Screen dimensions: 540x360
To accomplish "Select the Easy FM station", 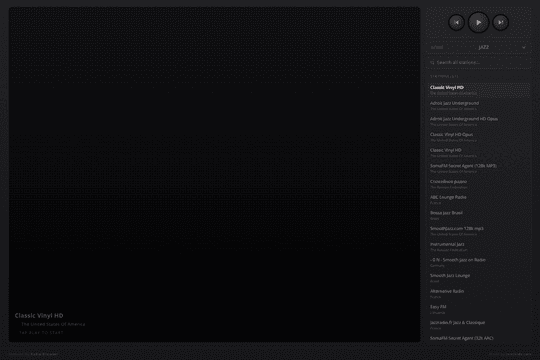I will pyautogui.click(x=479, y=309).
